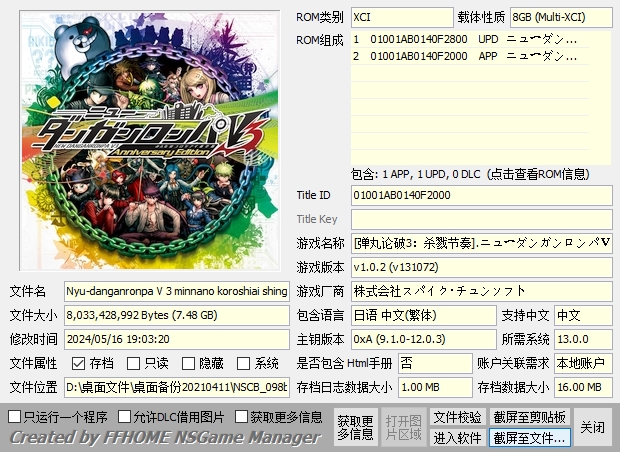Select the APP row in ROM组成 list
This screenshot has width=620, height=452.
pos(480,56)
